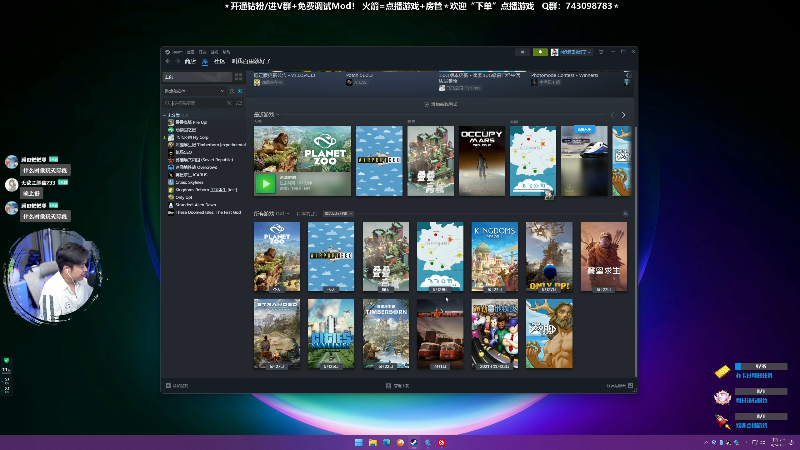Screen dimensions: 800x450
Task: Open Timberborn cover in all games grid
Action: tap(386, 334)
